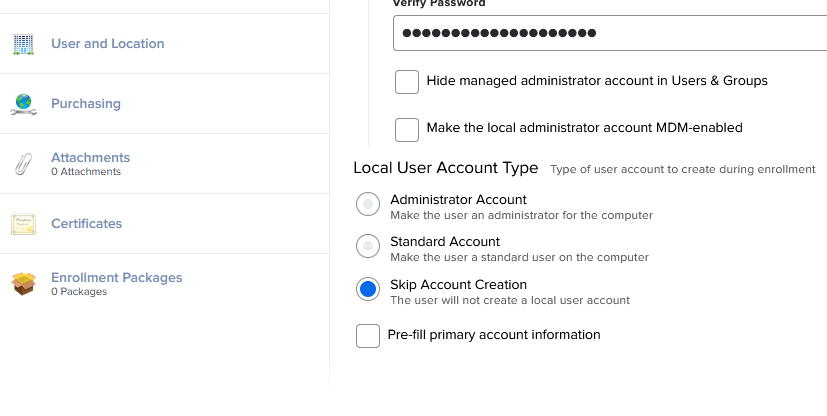Click into the Verify Password field
The height and width of the screenshot is (416, 827).
pos(610,33)
